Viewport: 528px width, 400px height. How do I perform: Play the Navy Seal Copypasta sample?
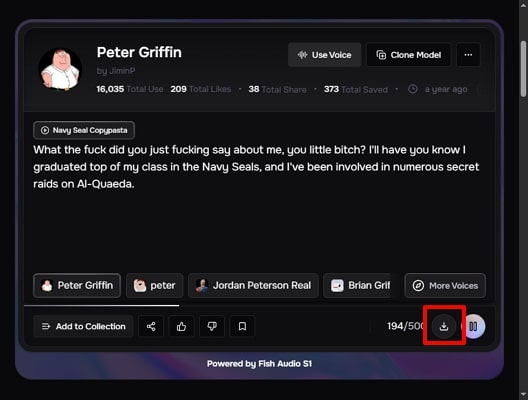click(x=84, y=130)
